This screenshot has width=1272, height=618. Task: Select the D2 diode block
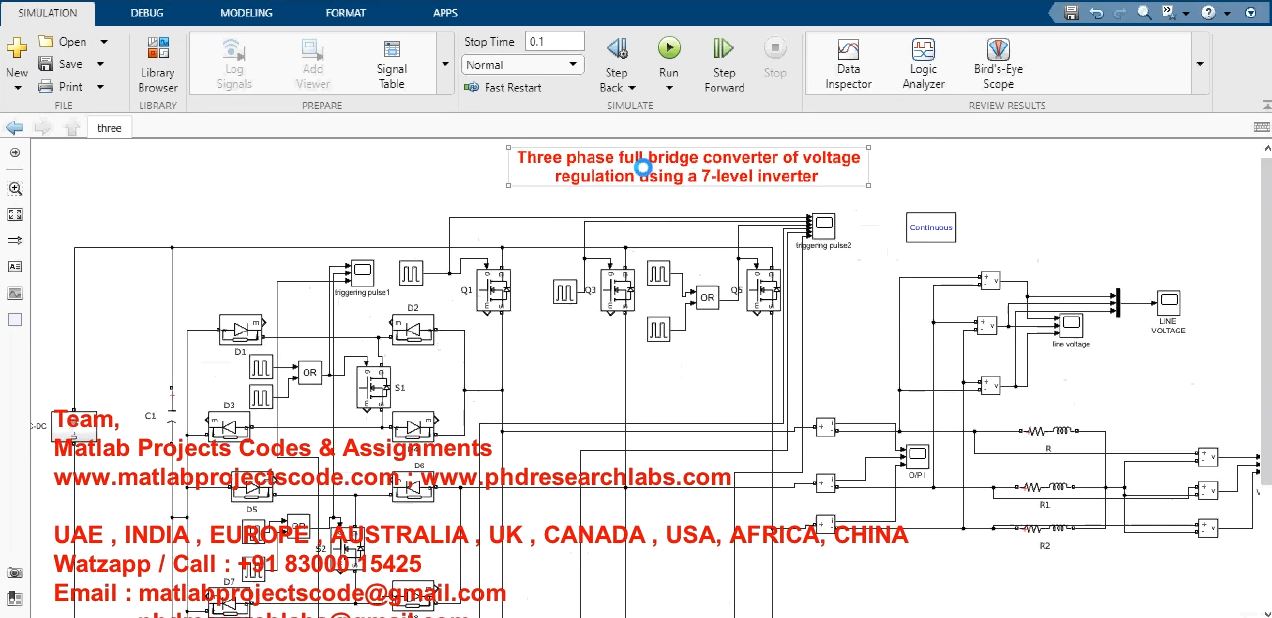[x=413, y=329]
